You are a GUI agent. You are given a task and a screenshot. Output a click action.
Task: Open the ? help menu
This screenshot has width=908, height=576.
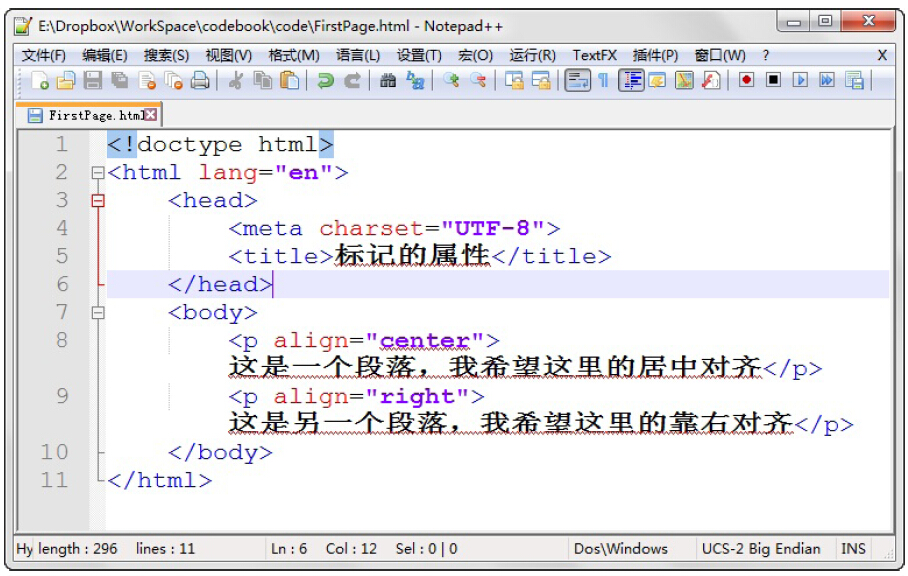click(x=766, y=55)
